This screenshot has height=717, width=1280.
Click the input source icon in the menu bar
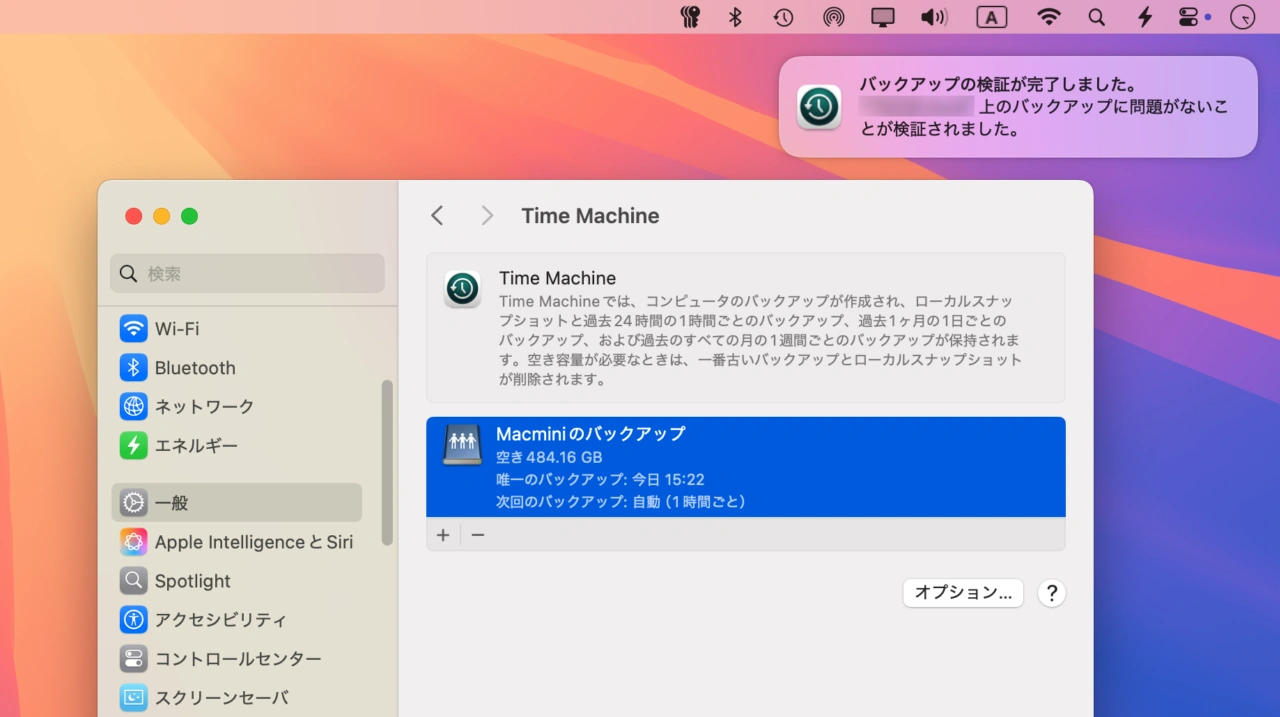991,16
